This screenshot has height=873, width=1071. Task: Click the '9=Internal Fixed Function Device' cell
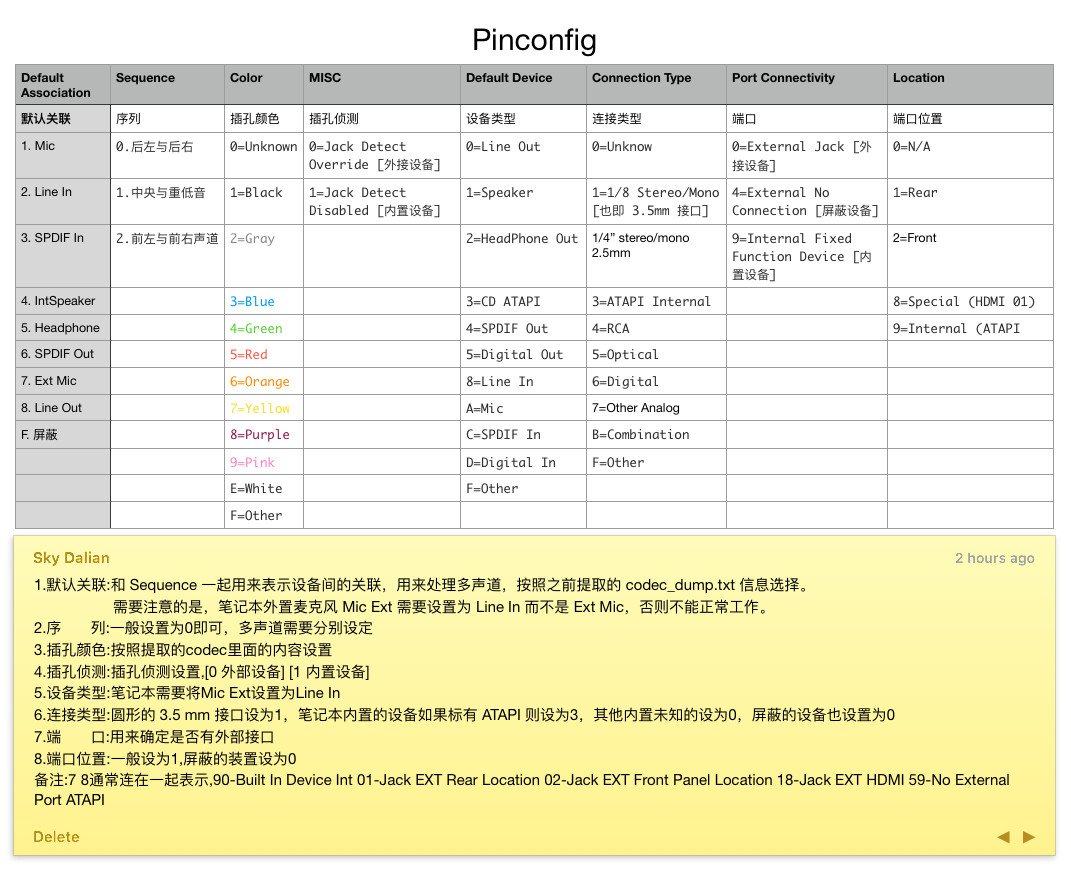[807, 256]
